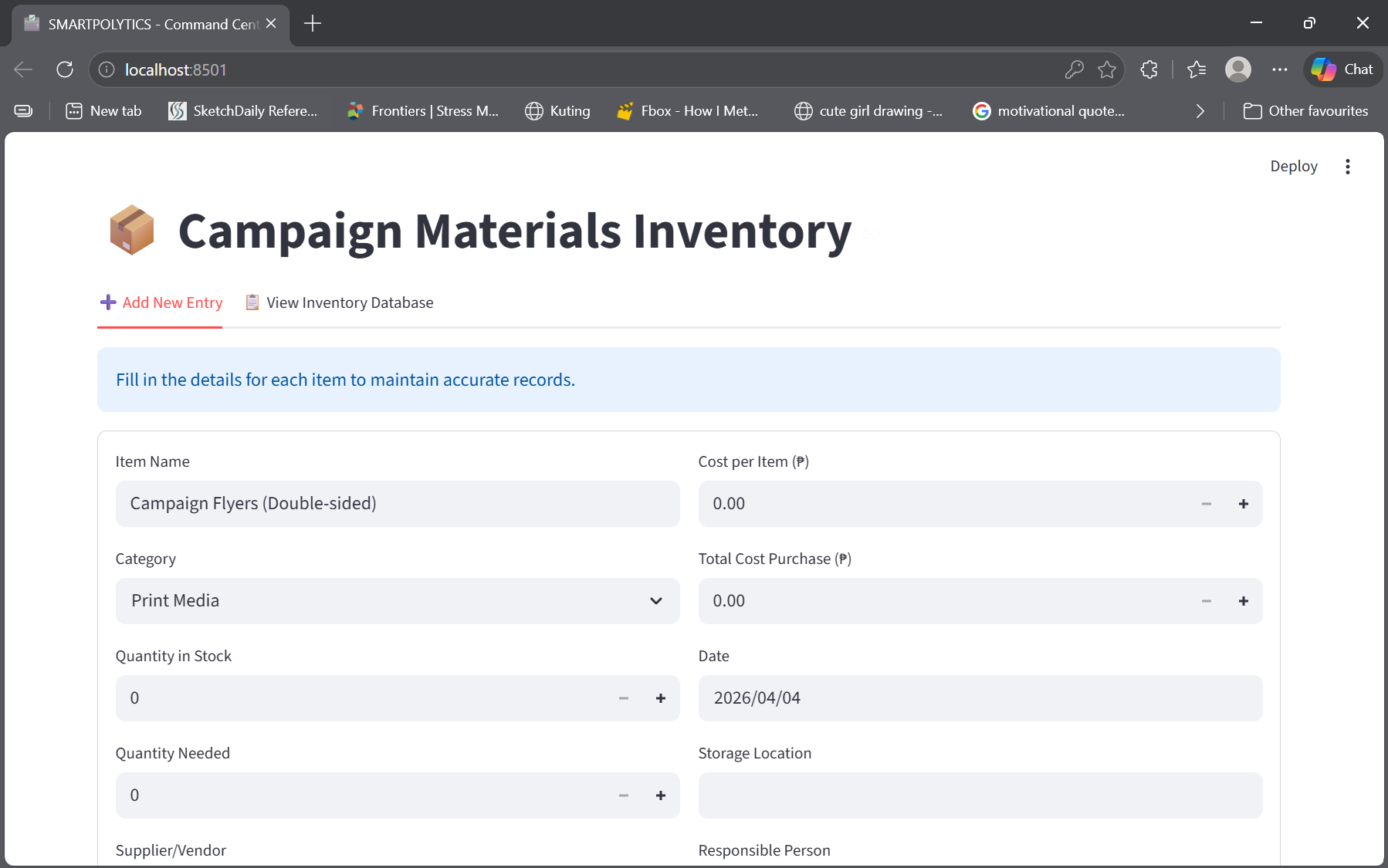Viewport: 1388px width, 868px height.
Task: Select the Add New Entry tab
Action: tap(160, 302)
